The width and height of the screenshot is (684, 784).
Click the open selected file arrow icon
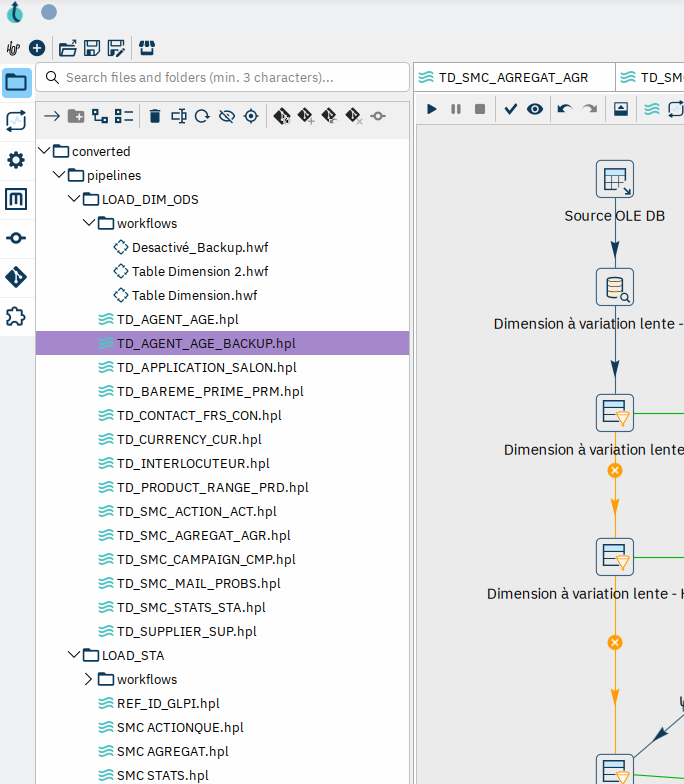point(52,116)
